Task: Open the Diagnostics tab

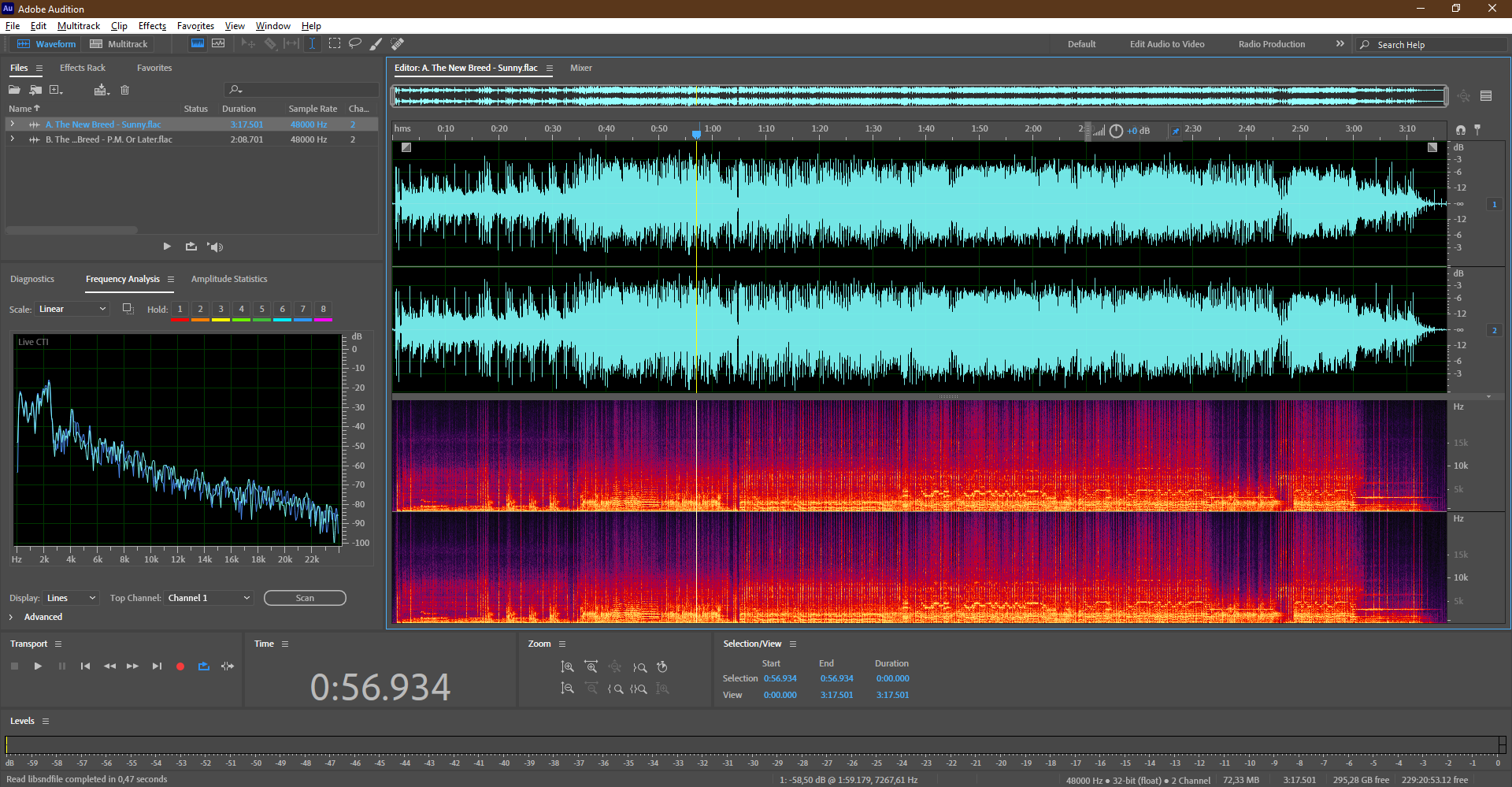Action: click(x=32, y=279)
